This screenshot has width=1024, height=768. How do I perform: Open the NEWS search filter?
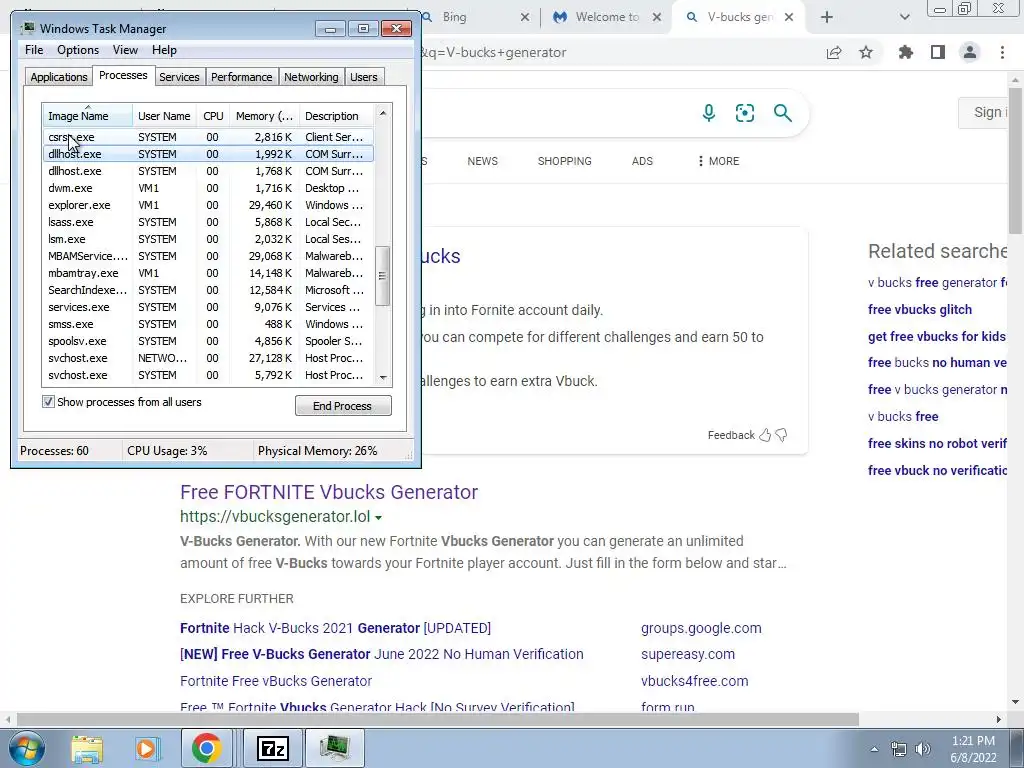(x=482, y=161)
